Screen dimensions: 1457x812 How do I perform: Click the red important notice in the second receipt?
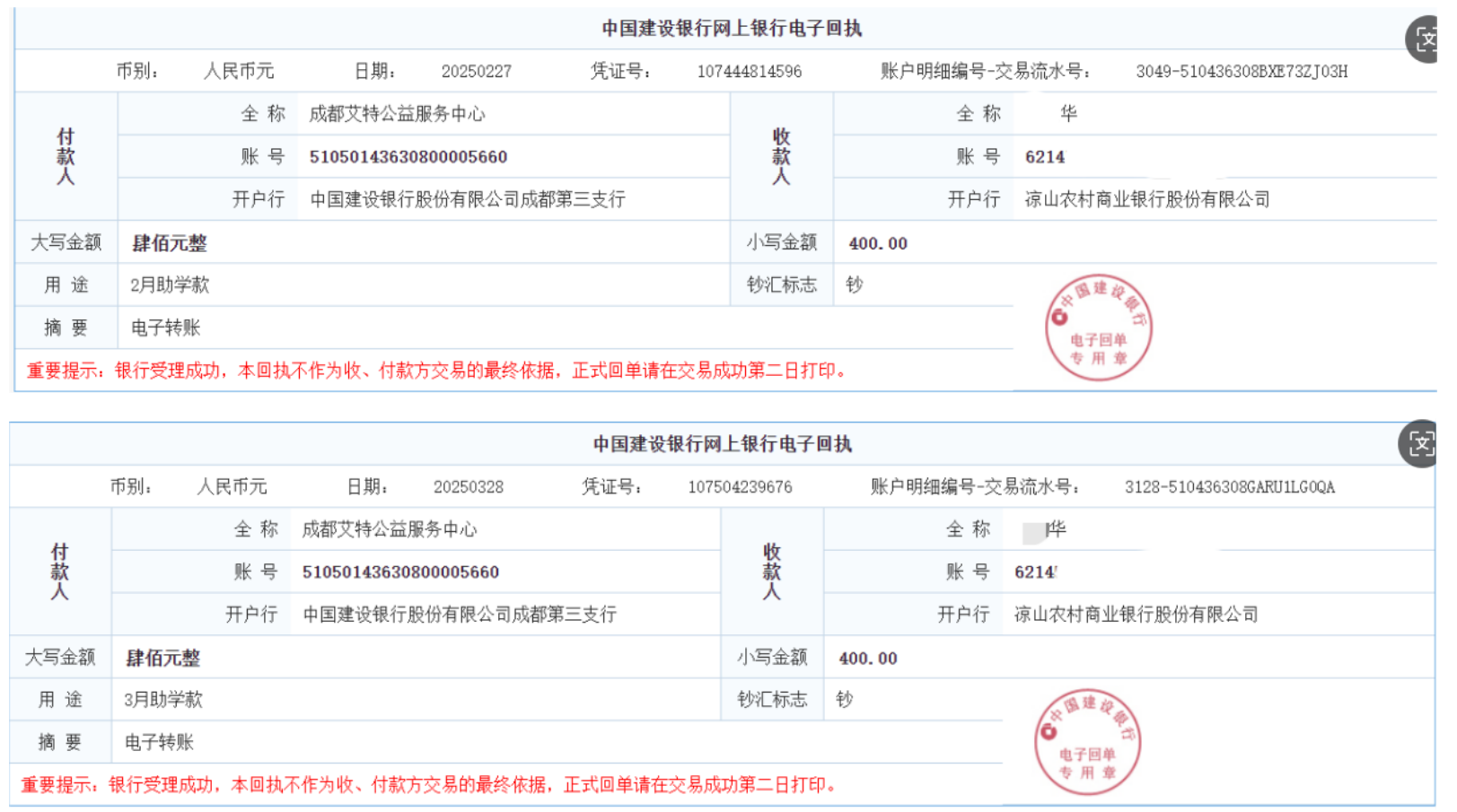coord(429,785)
